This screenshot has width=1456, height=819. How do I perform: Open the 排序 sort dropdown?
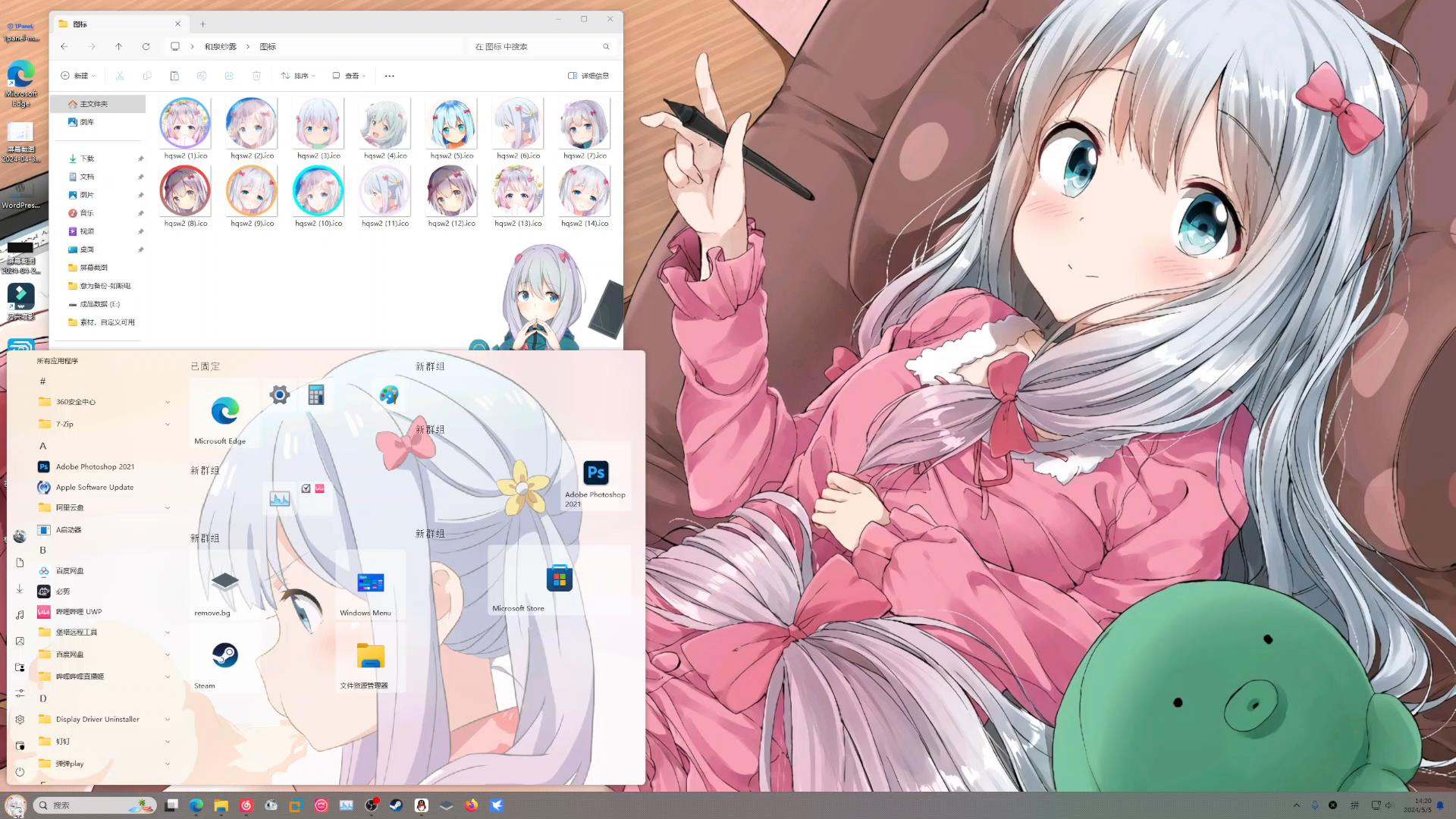pyautogui.click(x=298, y=76)
